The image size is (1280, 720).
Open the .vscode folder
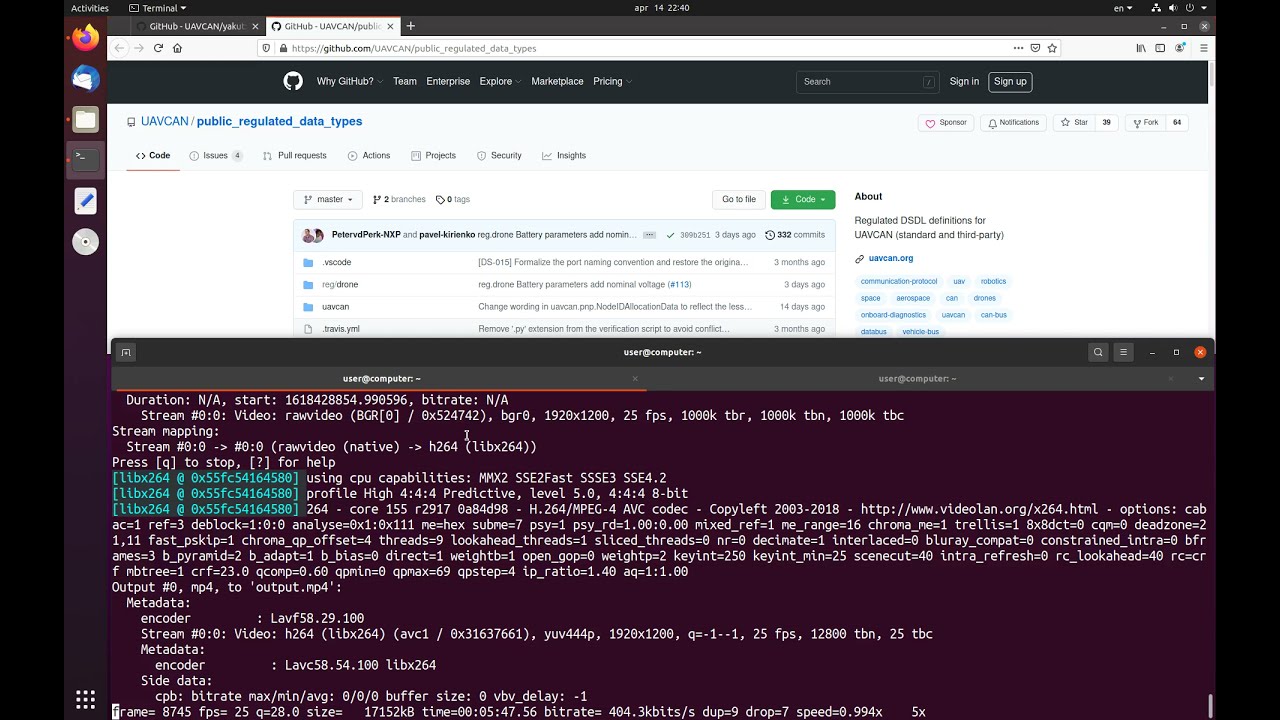336,262
